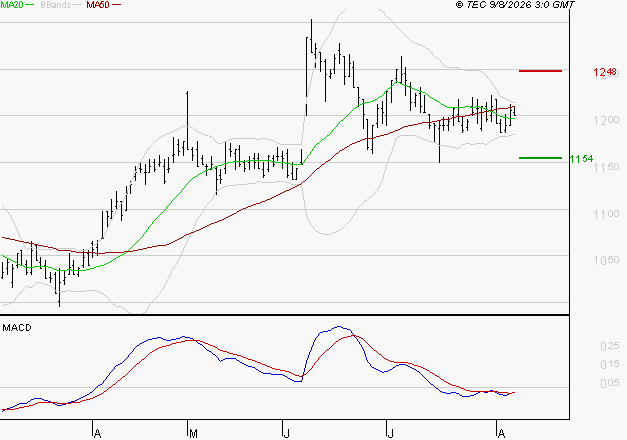The width and height of the screenshot is (627, 440).
Task: Click the red 1248 resistance level label
Action: (605, 72)
